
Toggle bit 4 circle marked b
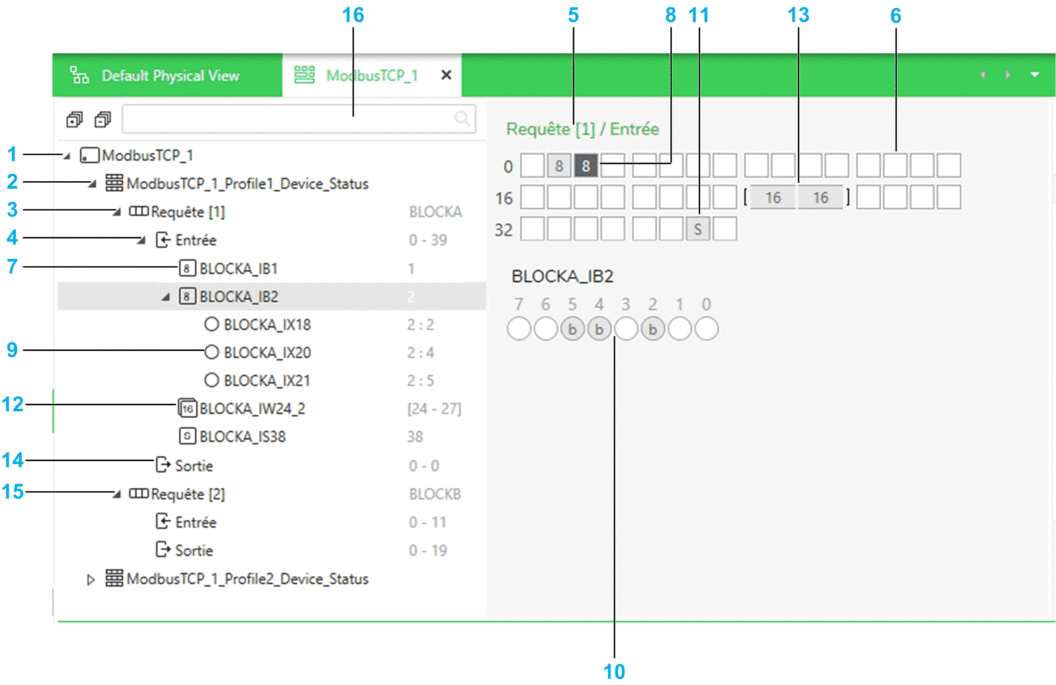coord(599,329)
